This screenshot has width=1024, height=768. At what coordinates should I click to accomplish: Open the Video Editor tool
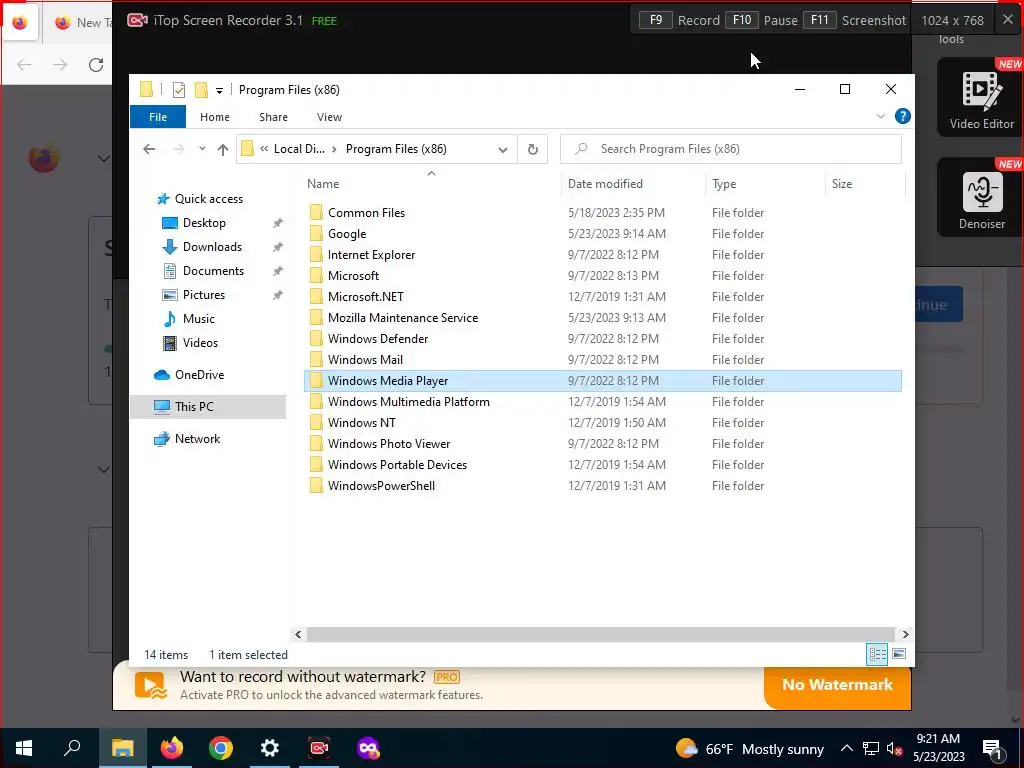[980, 98]
